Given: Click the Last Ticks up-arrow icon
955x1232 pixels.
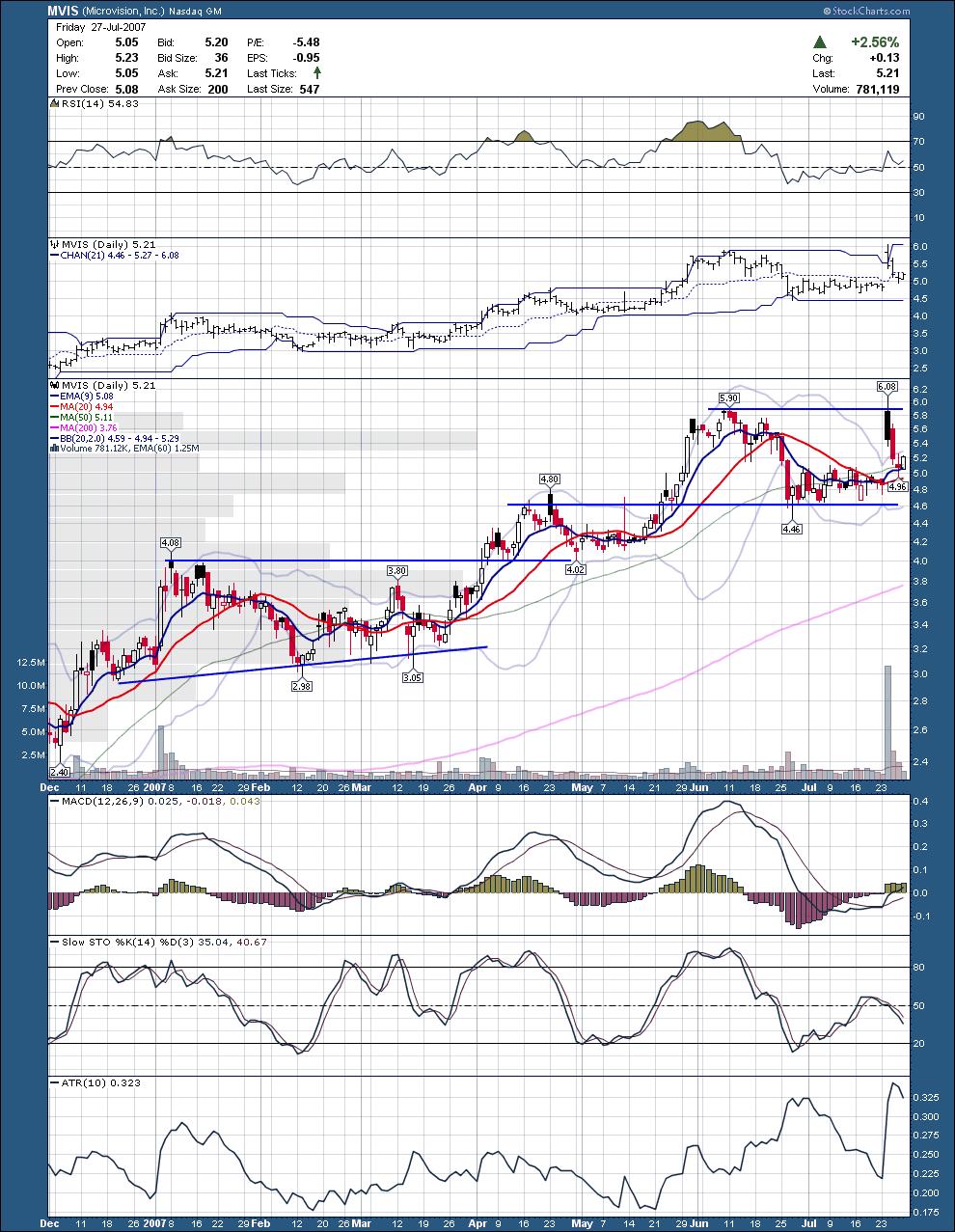Looking at the screenshot, I should click(316, 73).
